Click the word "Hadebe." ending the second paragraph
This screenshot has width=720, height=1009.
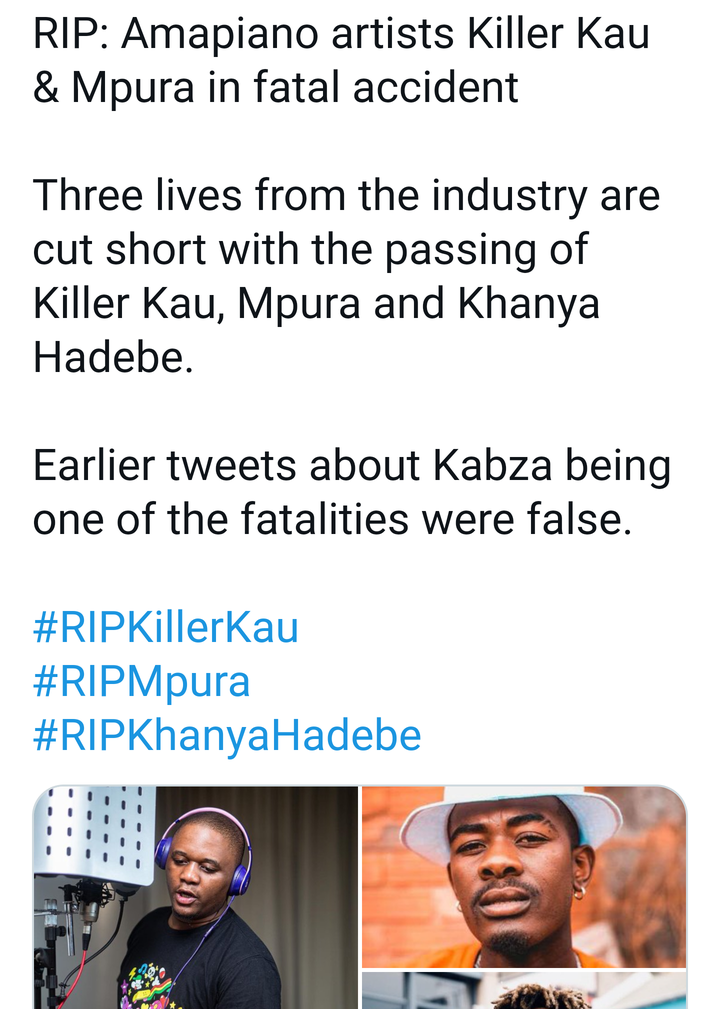(113, 358)
